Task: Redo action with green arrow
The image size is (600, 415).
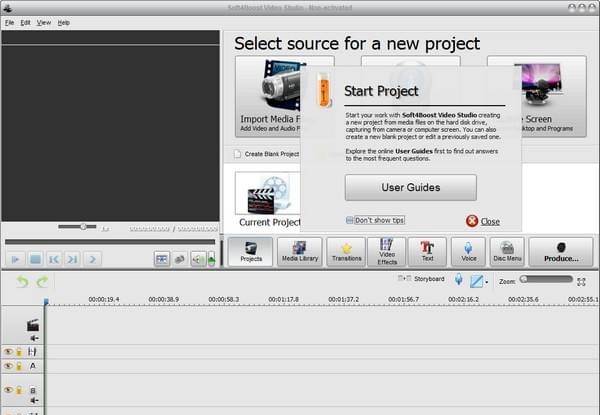Action: tap(42, 282)
